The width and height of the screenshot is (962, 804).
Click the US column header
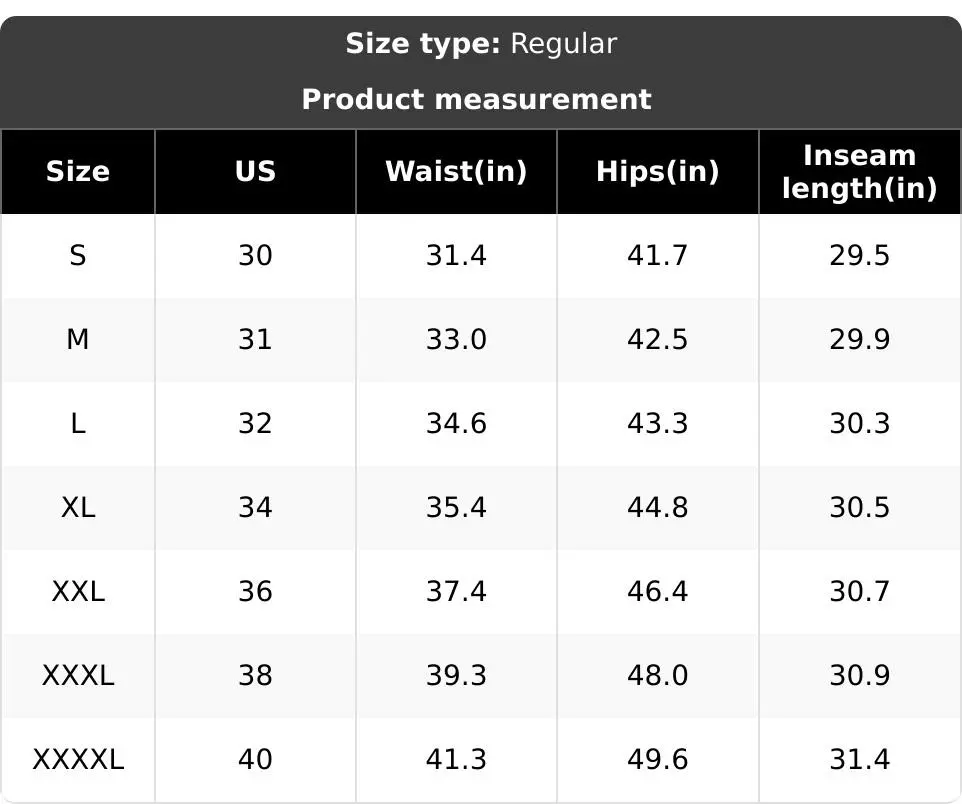coord(255,171)
